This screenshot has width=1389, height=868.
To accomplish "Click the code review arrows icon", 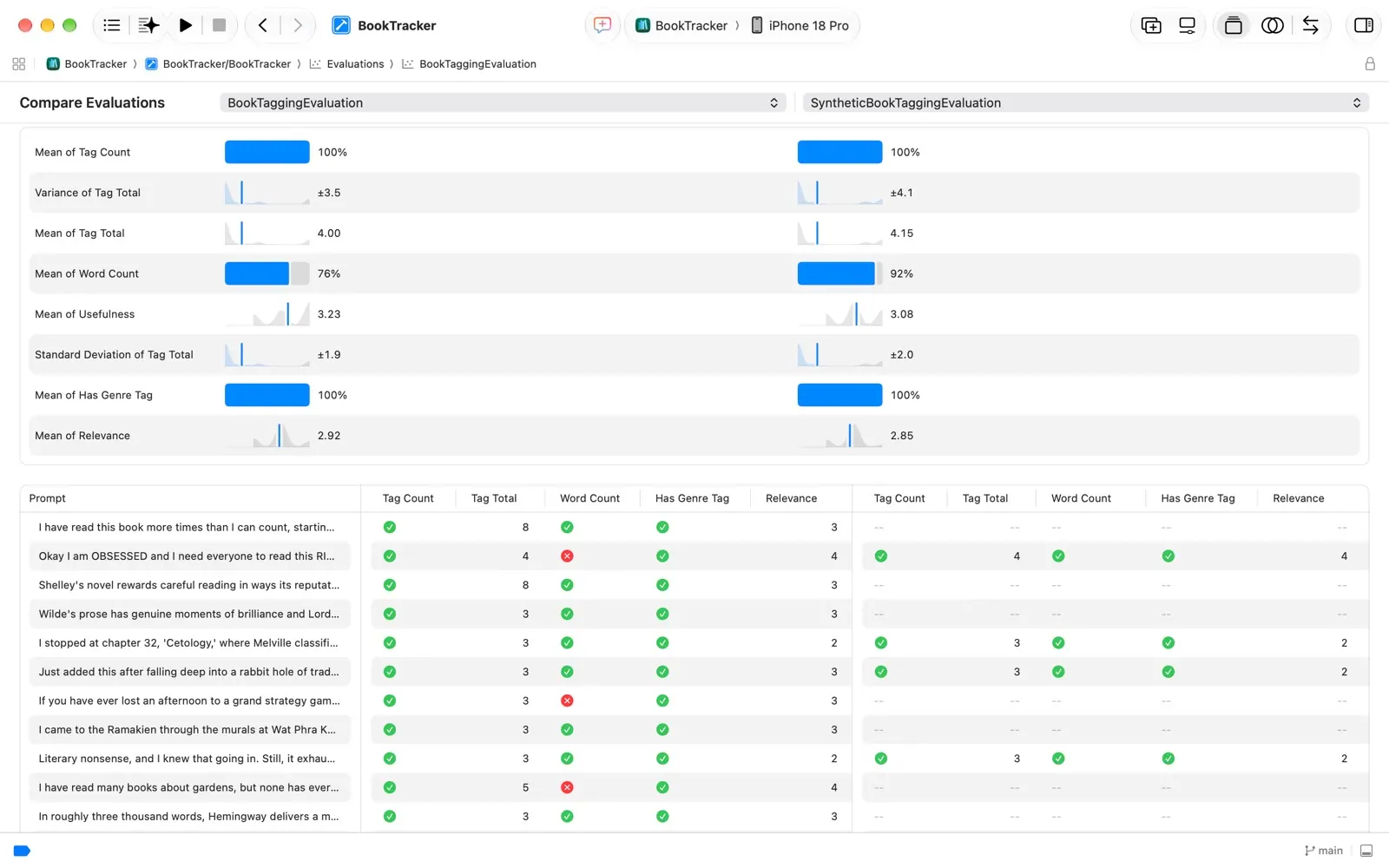I will [1310, 25].
